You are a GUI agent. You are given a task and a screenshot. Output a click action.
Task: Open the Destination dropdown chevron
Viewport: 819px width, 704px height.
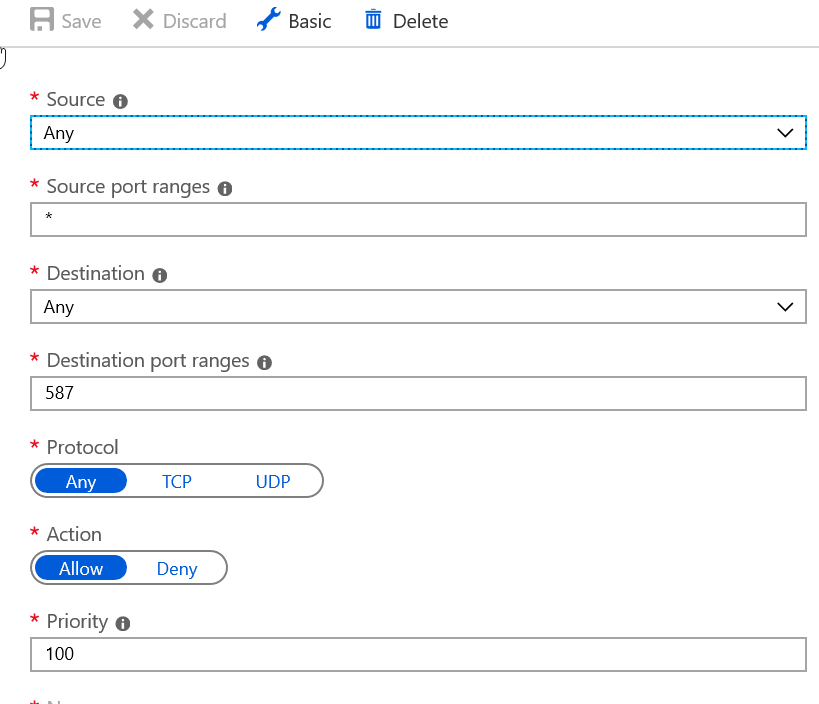click(x=785, y=307)
